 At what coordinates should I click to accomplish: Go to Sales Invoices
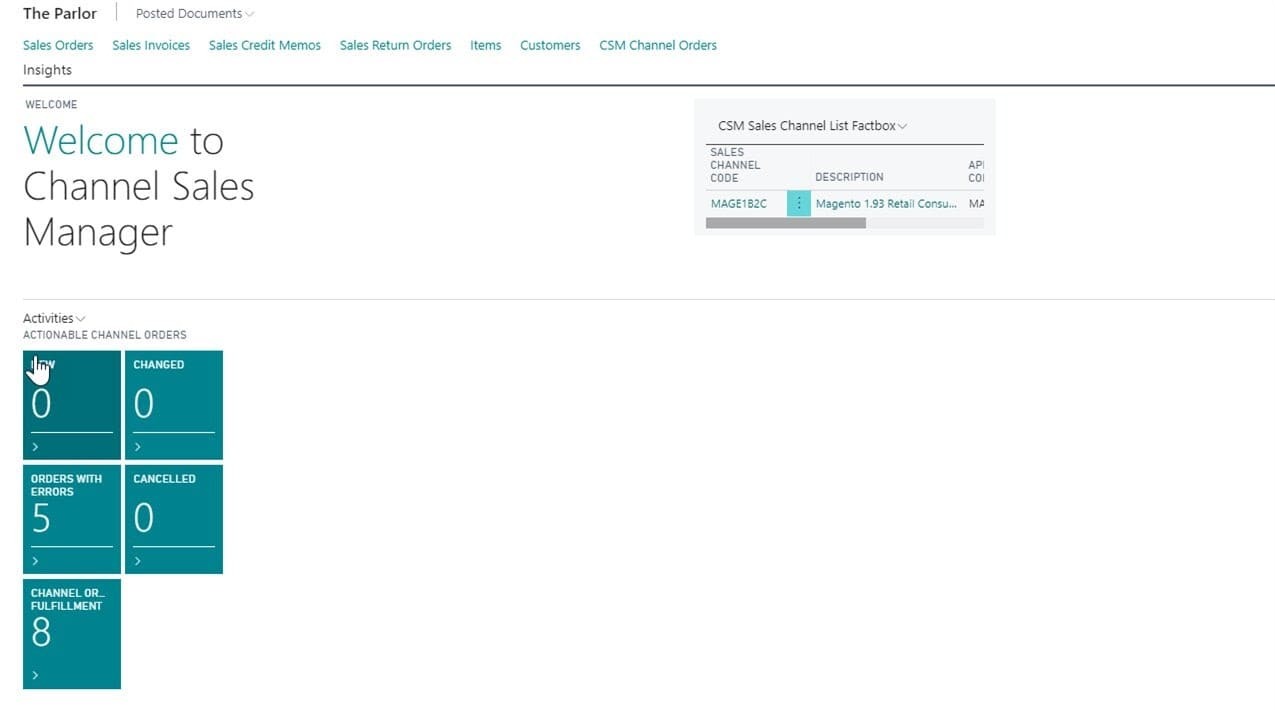(x=151, y=45)
